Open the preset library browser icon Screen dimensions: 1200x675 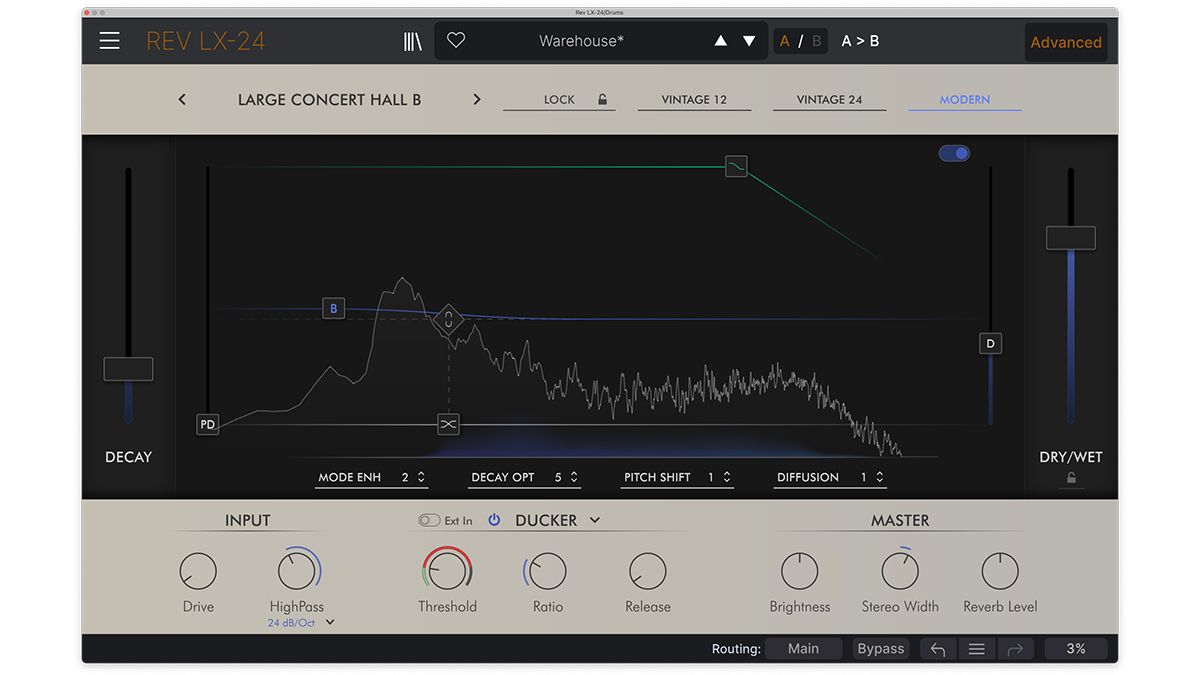[412, 41]
